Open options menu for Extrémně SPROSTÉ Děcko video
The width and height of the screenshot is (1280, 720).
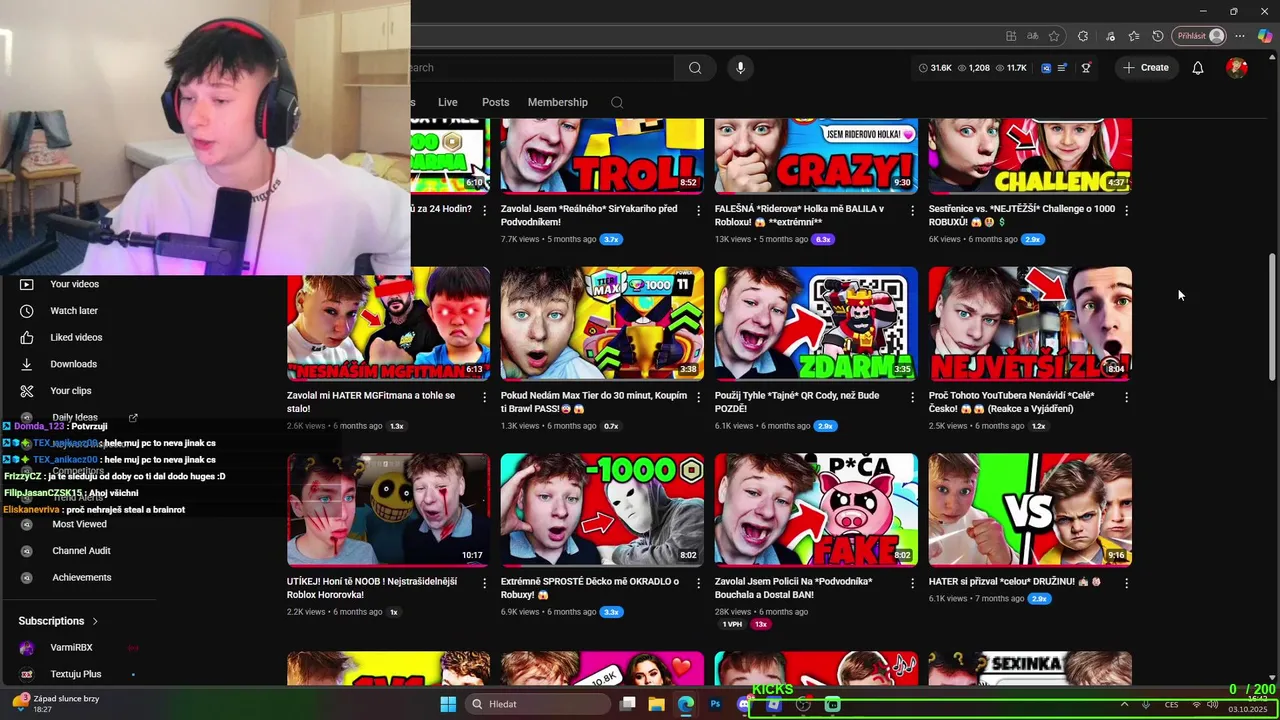pos(698,583)
